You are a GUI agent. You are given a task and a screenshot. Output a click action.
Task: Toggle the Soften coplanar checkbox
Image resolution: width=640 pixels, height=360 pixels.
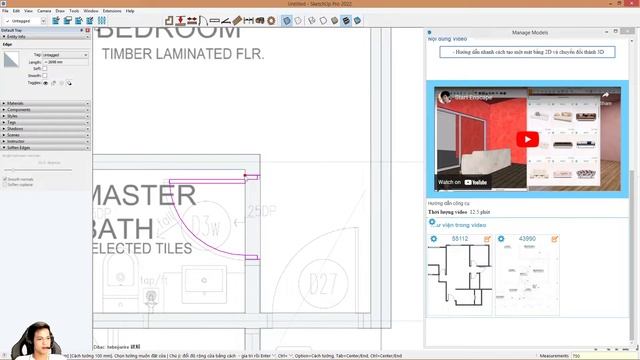click(x=5, y=185)
